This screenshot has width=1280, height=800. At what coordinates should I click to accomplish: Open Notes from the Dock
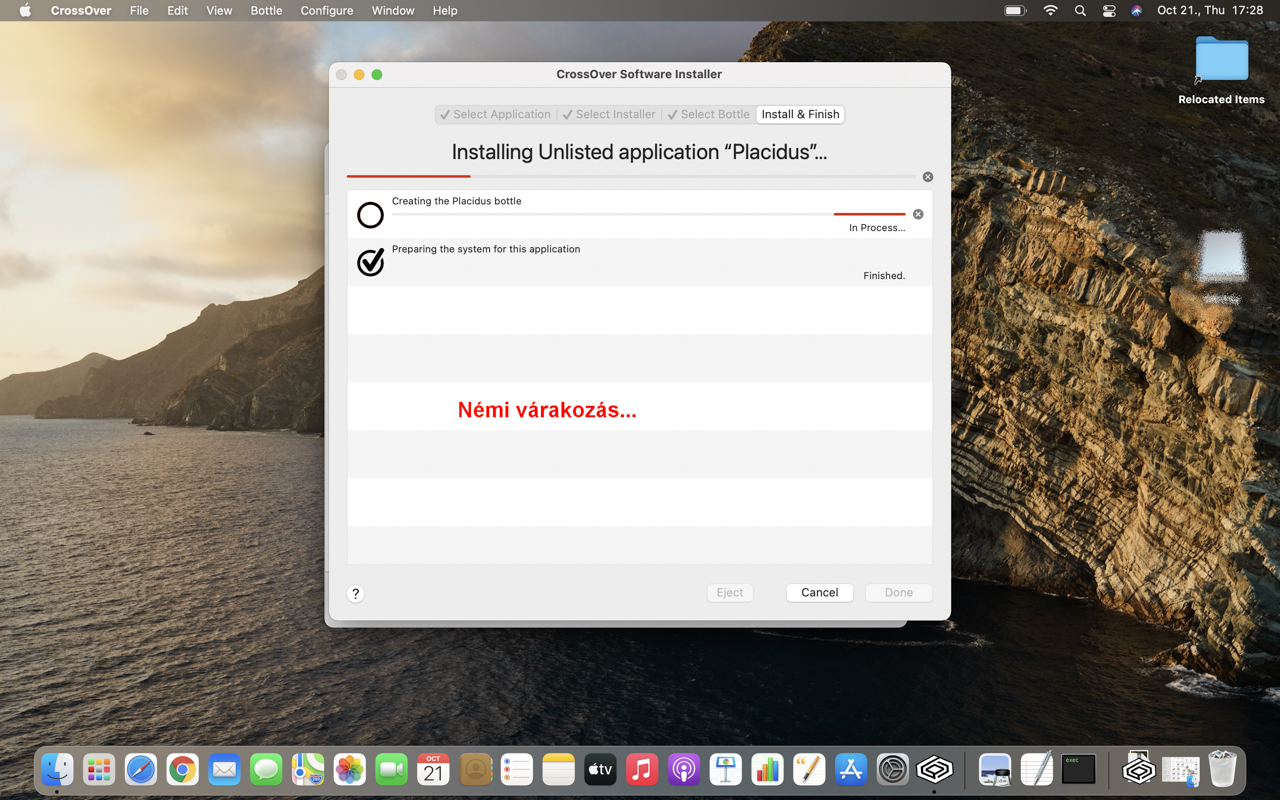(559, 769)
